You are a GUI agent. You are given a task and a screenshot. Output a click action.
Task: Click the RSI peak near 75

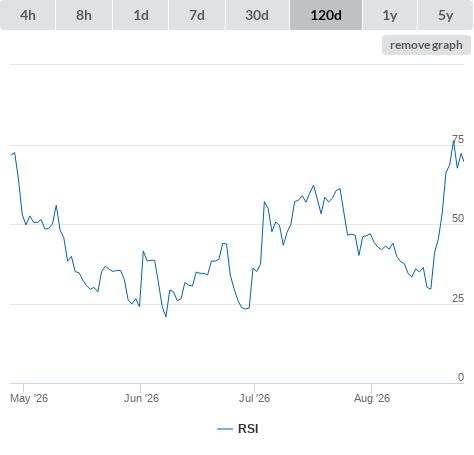point(454,141)
